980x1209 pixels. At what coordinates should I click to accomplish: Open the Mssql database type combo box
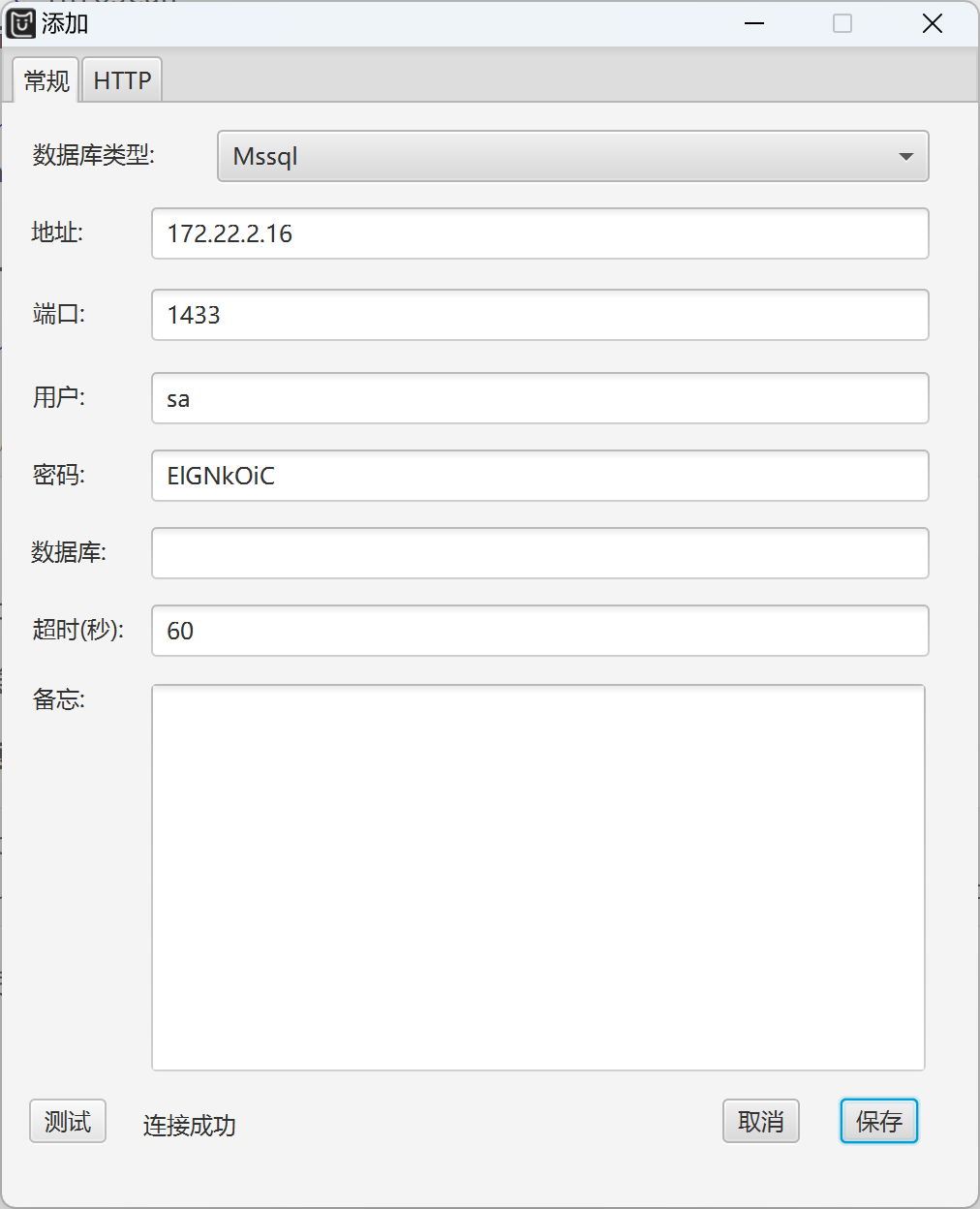[573, 156]
